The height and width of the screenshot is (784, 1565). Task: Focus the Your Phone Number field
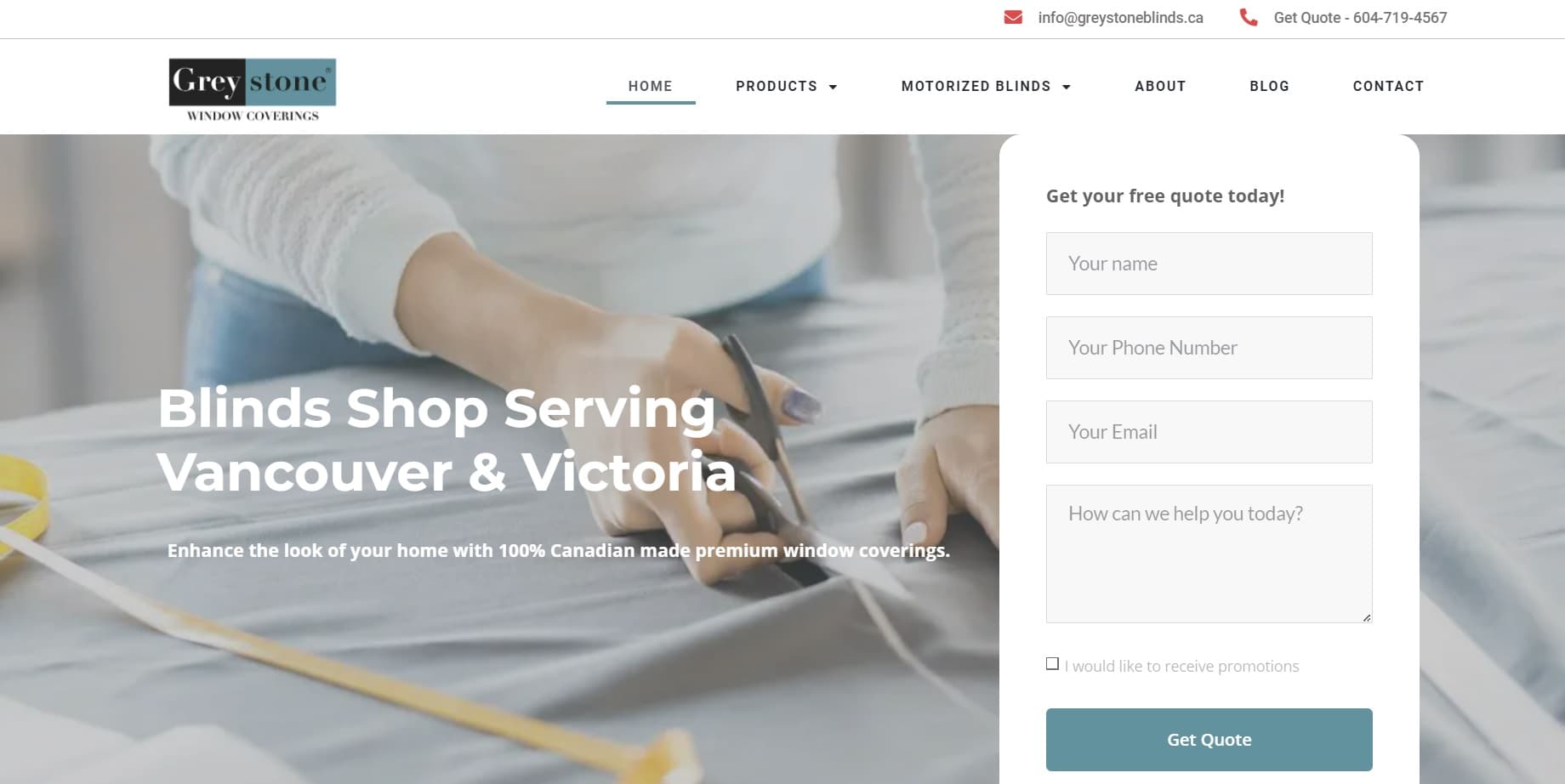tap(1209, 348)
